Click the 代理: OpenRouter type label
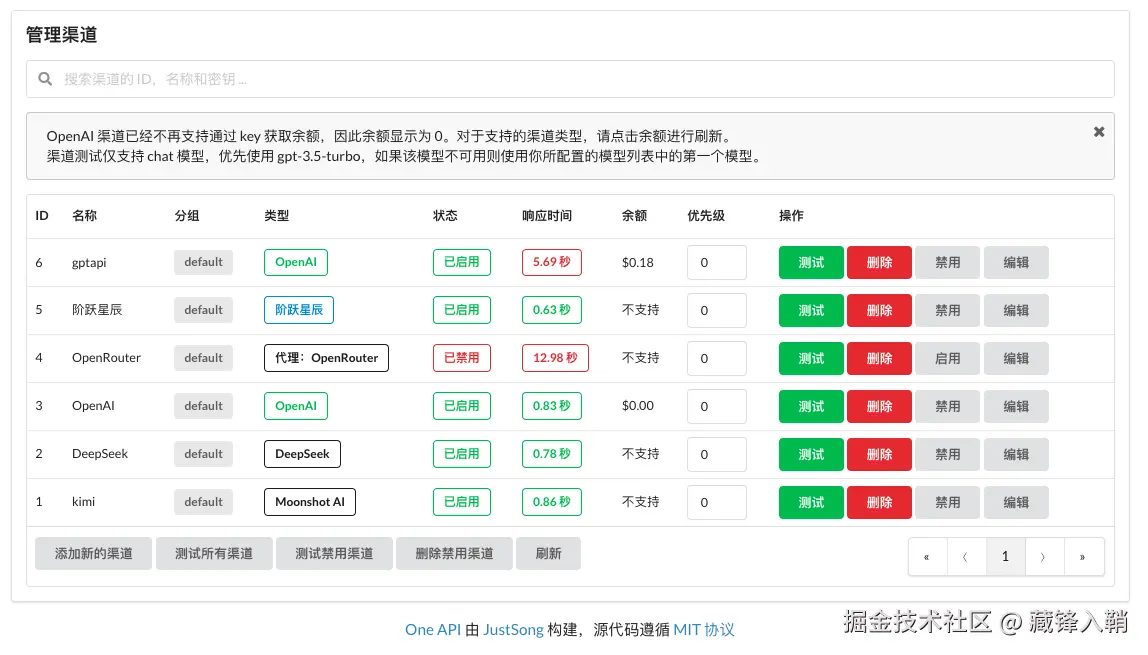This screenshot has width=1148, height=655. point(326,358)
